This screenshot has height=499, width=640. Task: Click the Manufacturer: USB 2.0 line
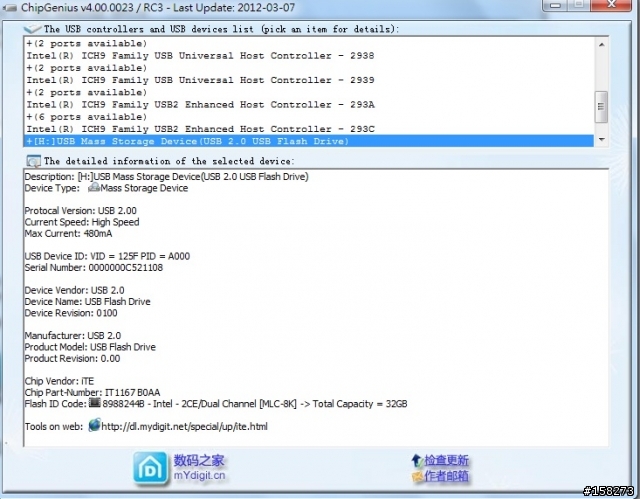pos(73,336)
